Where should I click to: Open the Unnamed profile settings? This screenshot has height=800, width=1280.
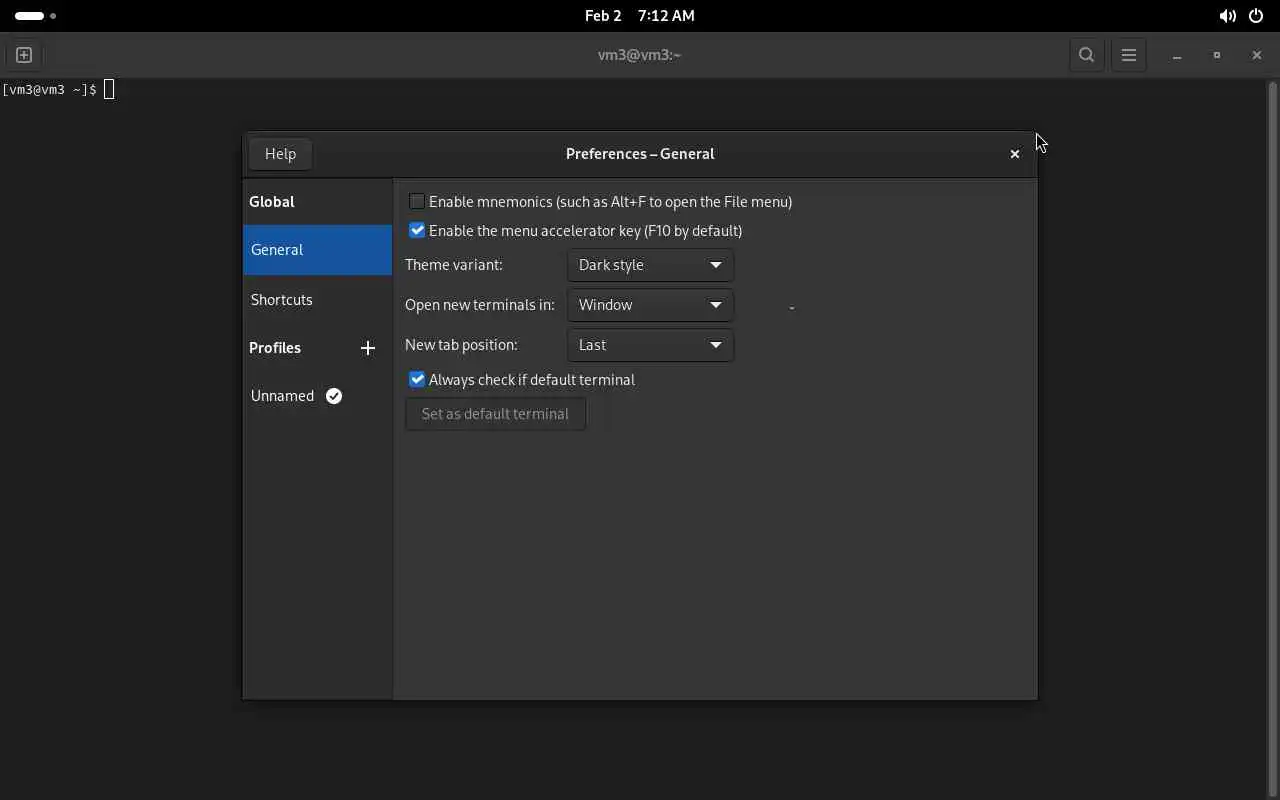(x=283, y=396)
